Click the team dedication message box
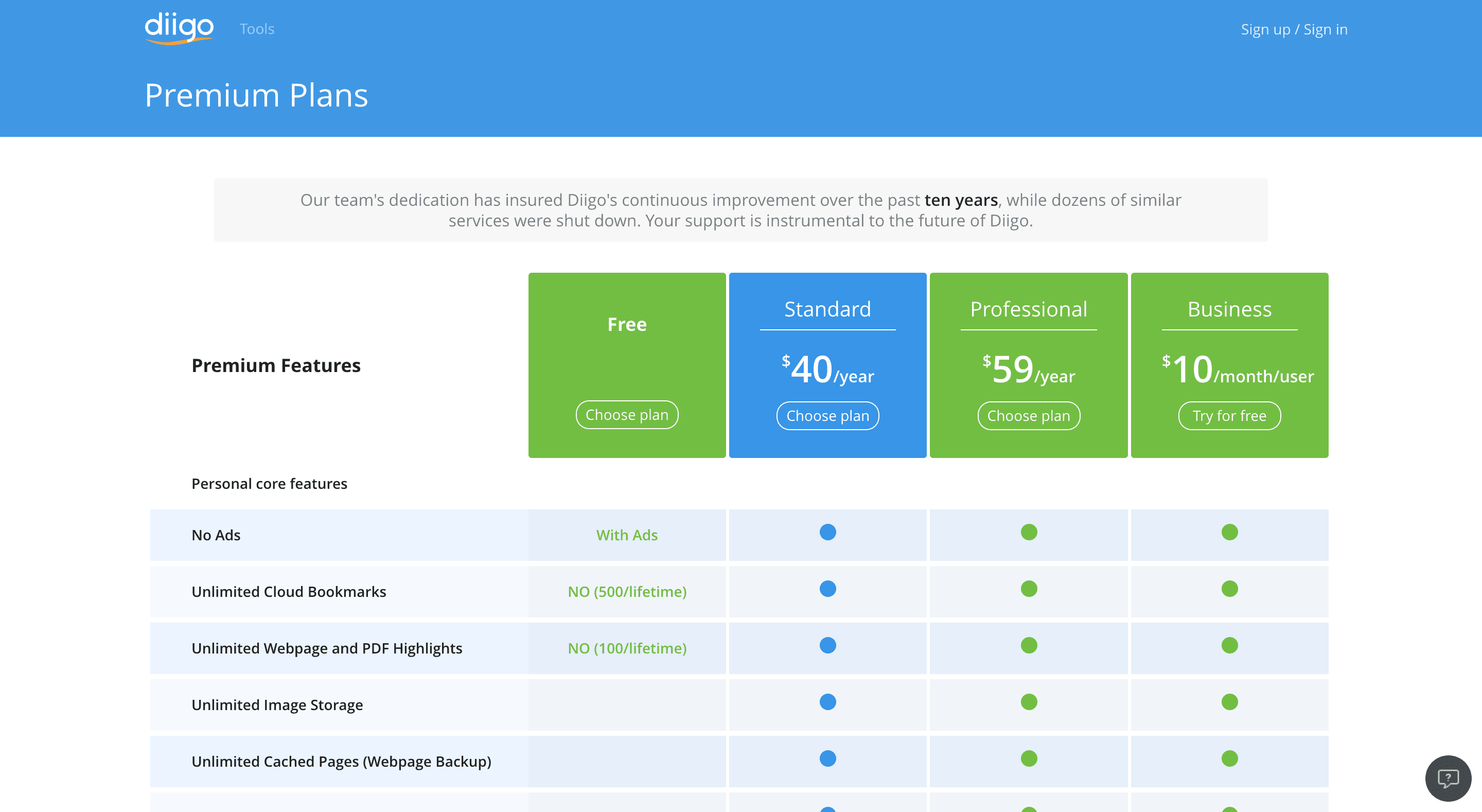The image size is (1482, 812). pos(740,209)
